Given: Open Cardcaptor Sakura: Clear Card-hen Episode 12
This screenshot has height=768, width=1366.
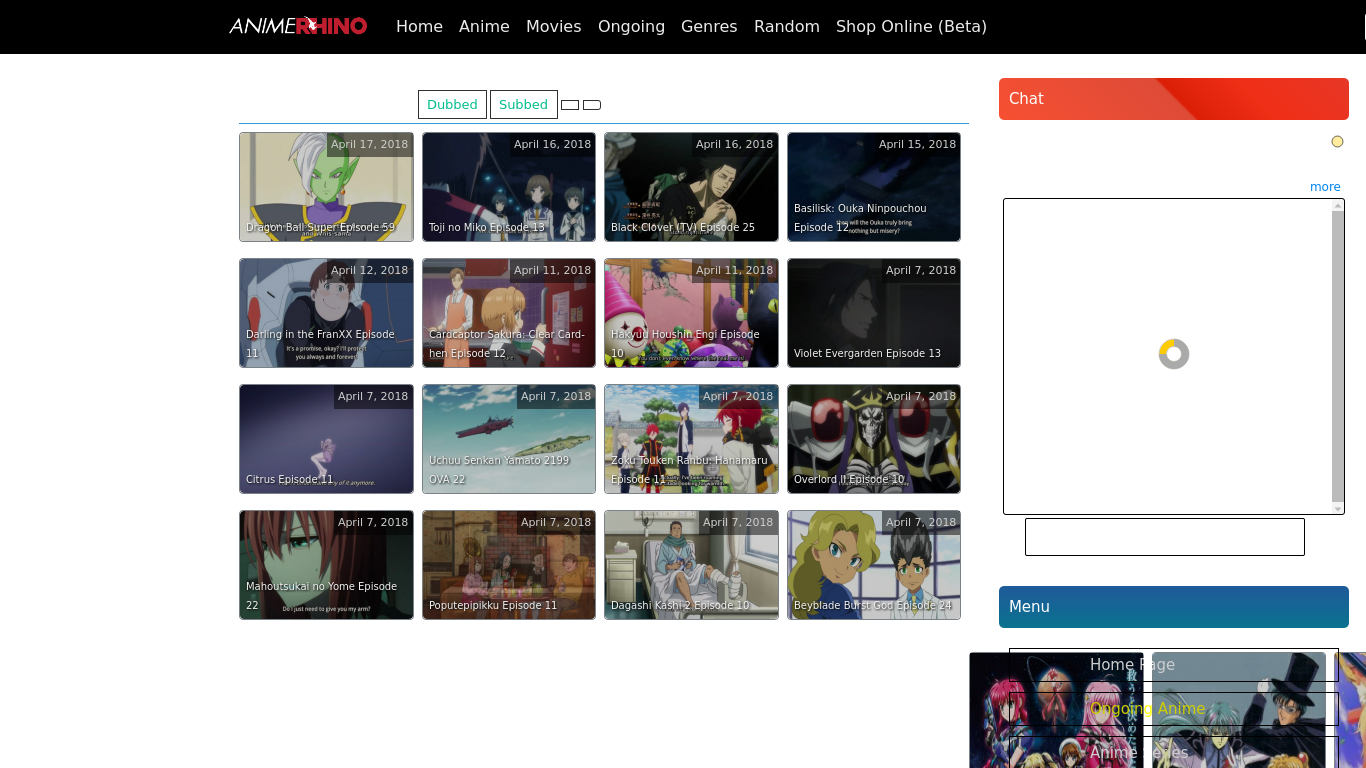Looking at the screenshot, I should [509, 313].
